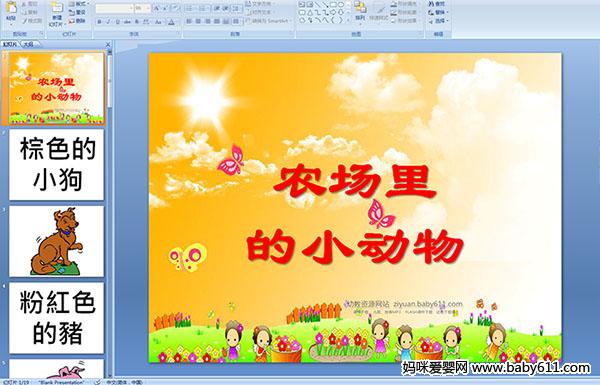Click the Arrange icon in the drawing group

pyautogui.click(x=360, y=10)
